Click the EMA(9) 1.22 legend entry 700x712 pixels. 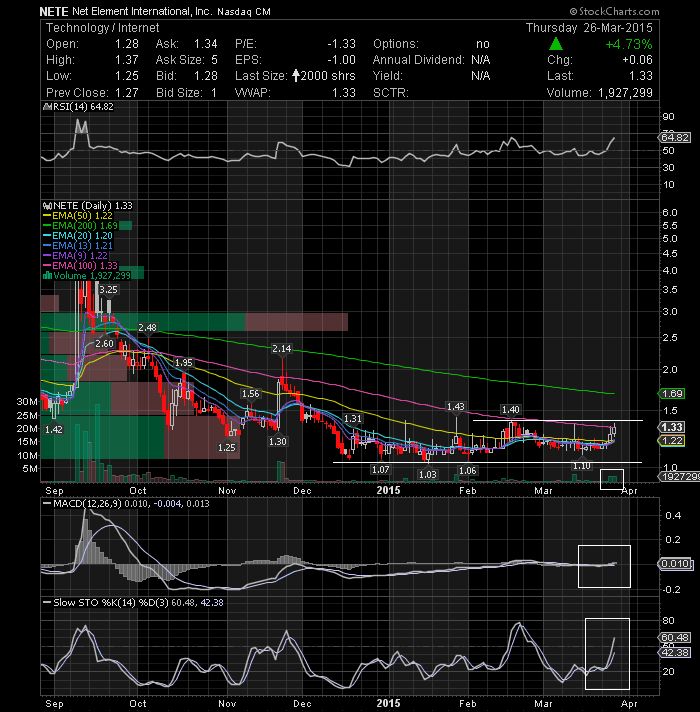pyautogui.click(x=79, y=256)
